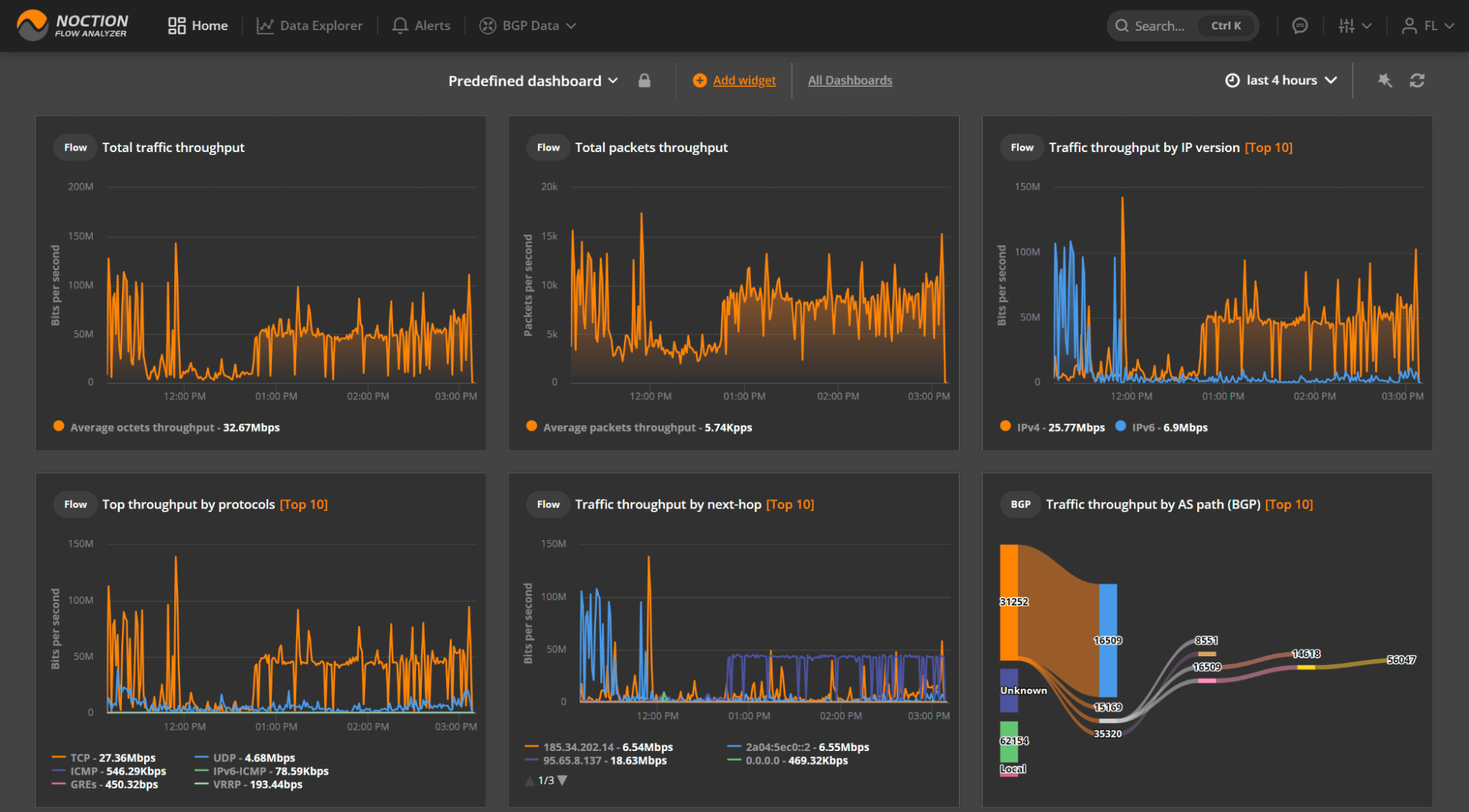Toggle the TCP legend entry in protocols chart
The width and height of the screenshot is (1469, 812).
tap(104, 758)
